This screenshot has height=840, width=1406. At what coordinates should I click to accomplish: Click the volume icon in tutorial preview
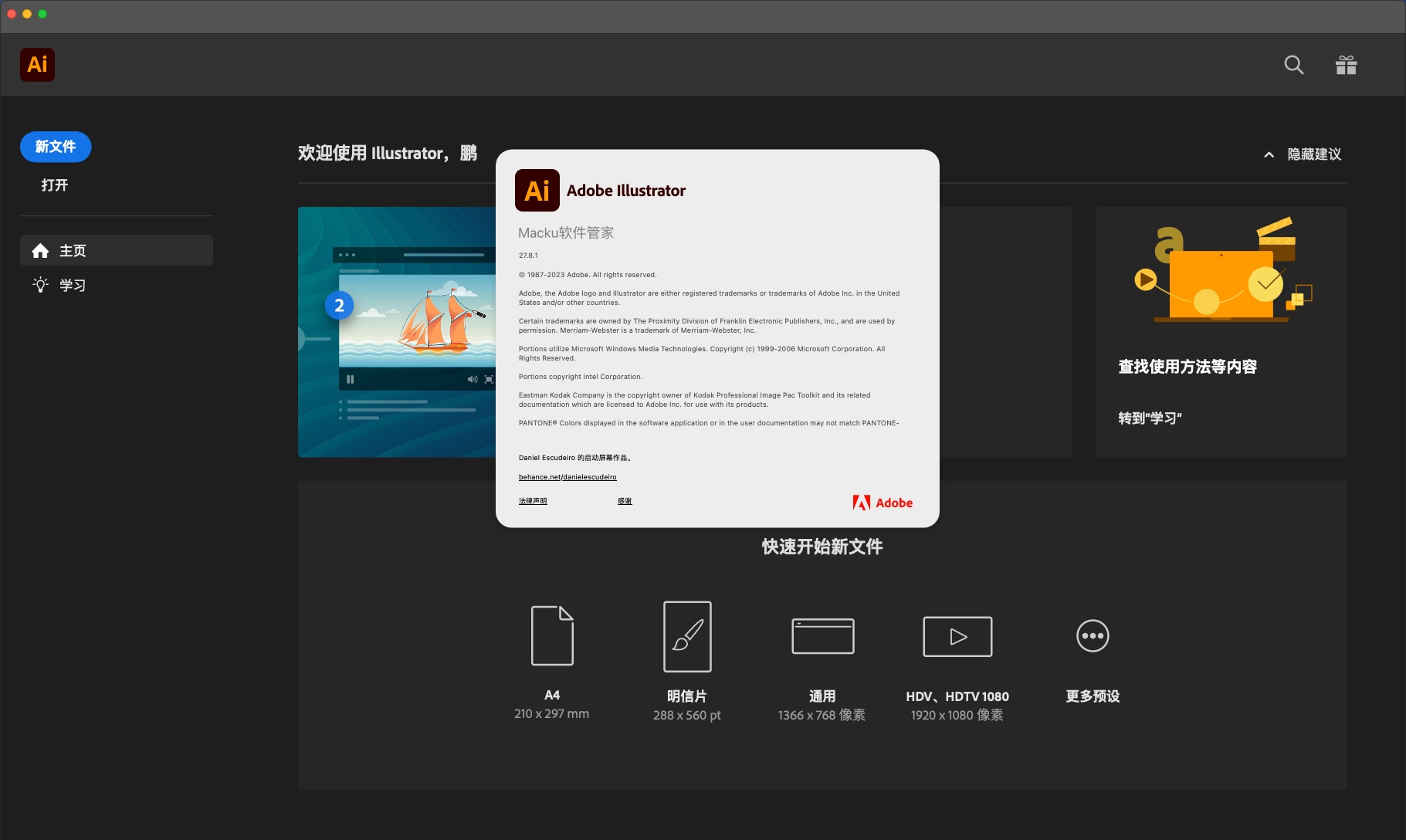(473, 379)
